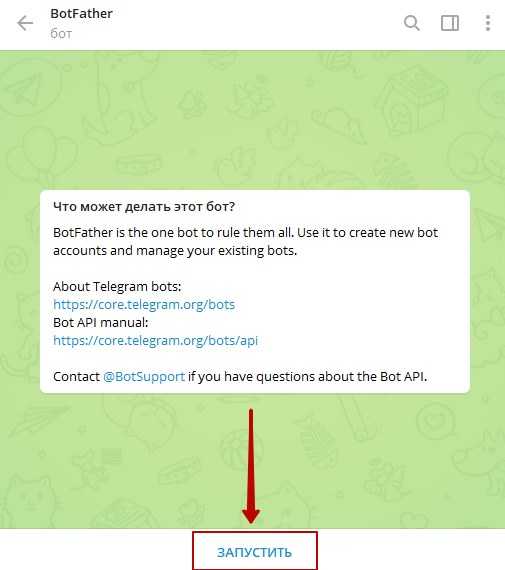Select the 'Bot API manual:' label
The height and width of the screenshot is (570, 505).
pos(101,322)
